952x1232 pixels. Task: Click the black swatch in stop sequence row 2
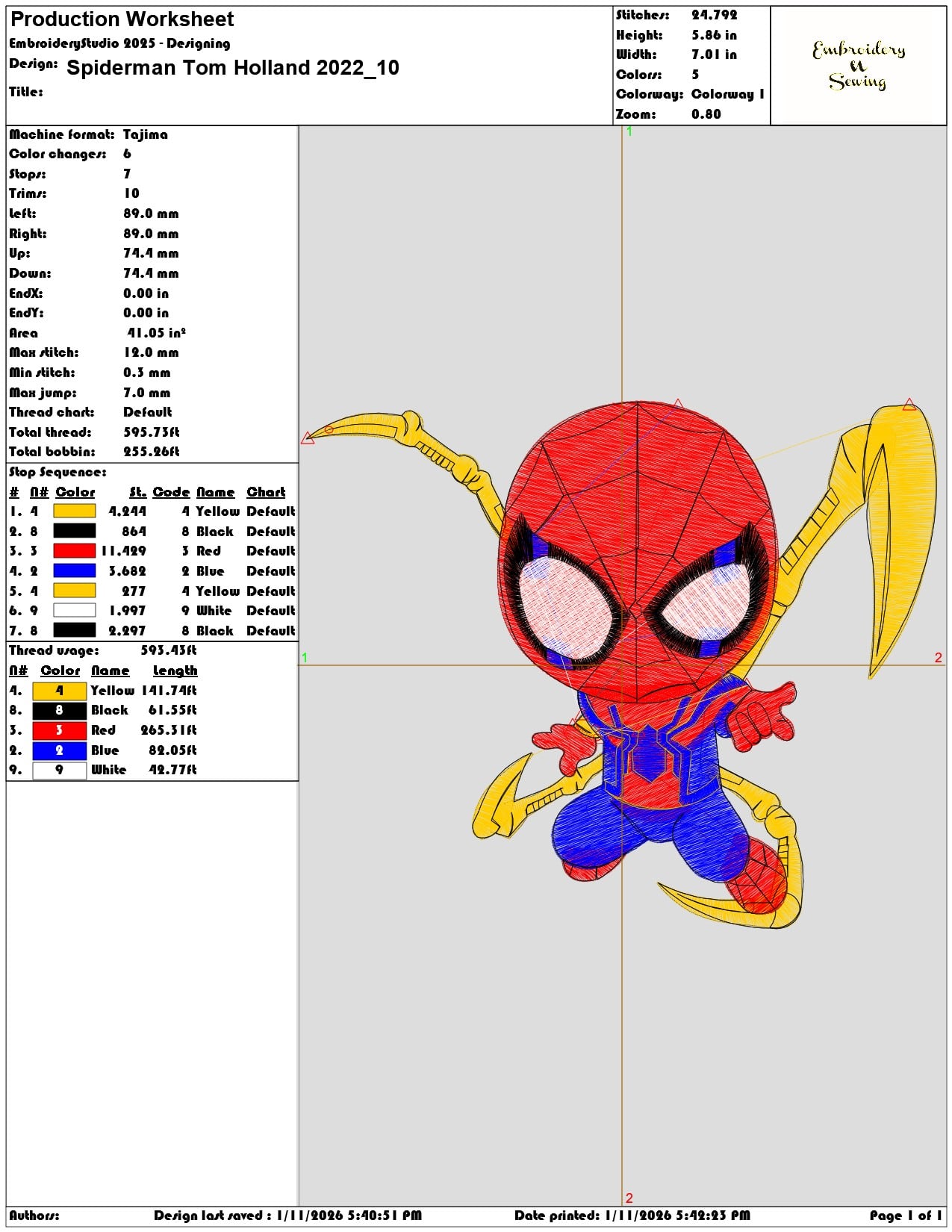tap(75, 531)
